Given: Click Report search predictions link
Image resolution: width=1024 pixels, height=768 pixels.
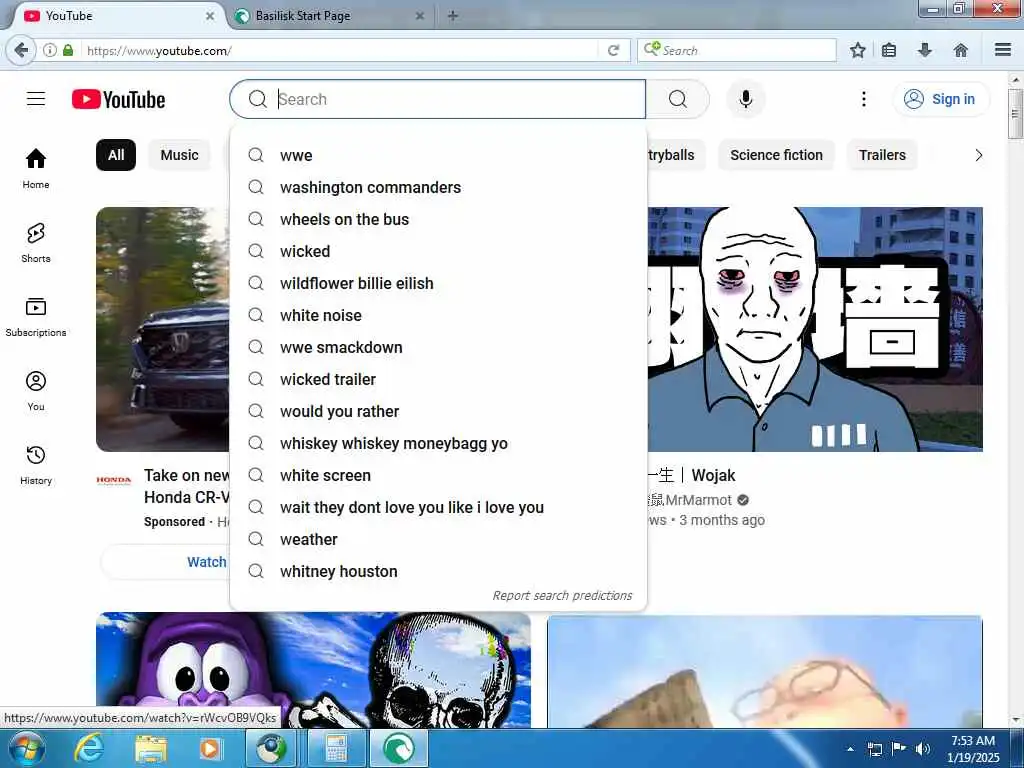Looking at the screenshot, I should 562,596.
